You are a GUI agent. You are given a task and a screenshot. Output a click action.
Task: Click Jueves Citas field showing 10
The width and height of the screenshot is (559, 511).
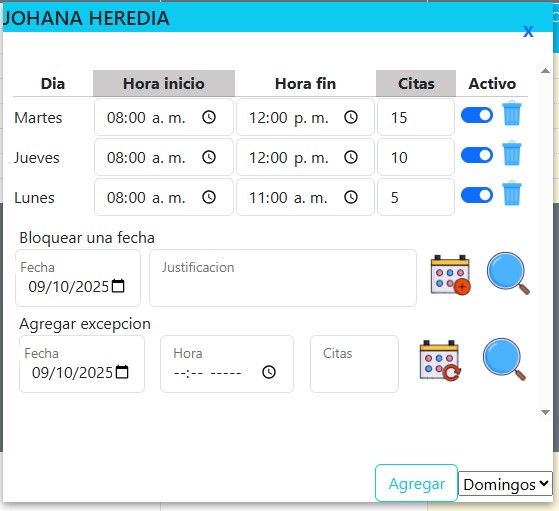point(416,157)
